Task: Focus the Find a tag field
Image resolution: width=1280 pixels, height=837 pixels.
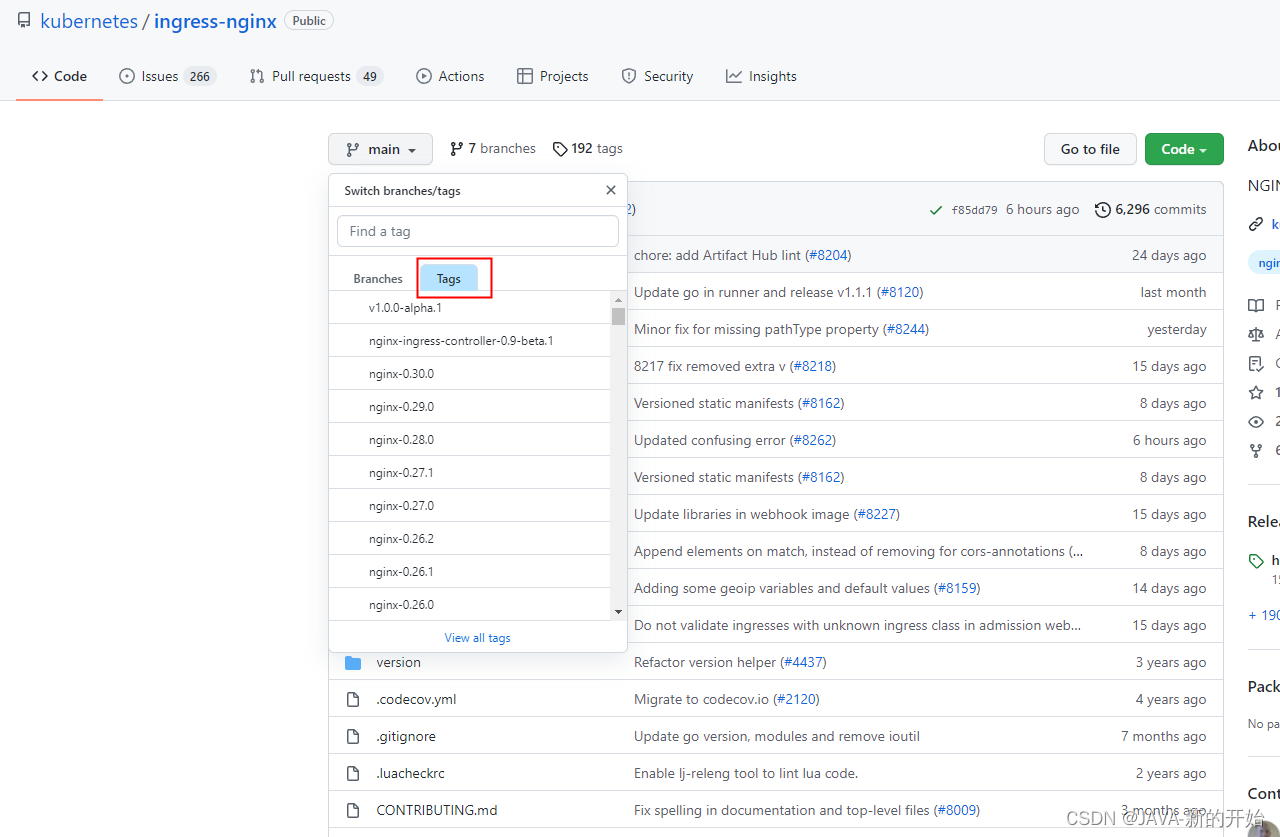Action: (x=478, y=231)
